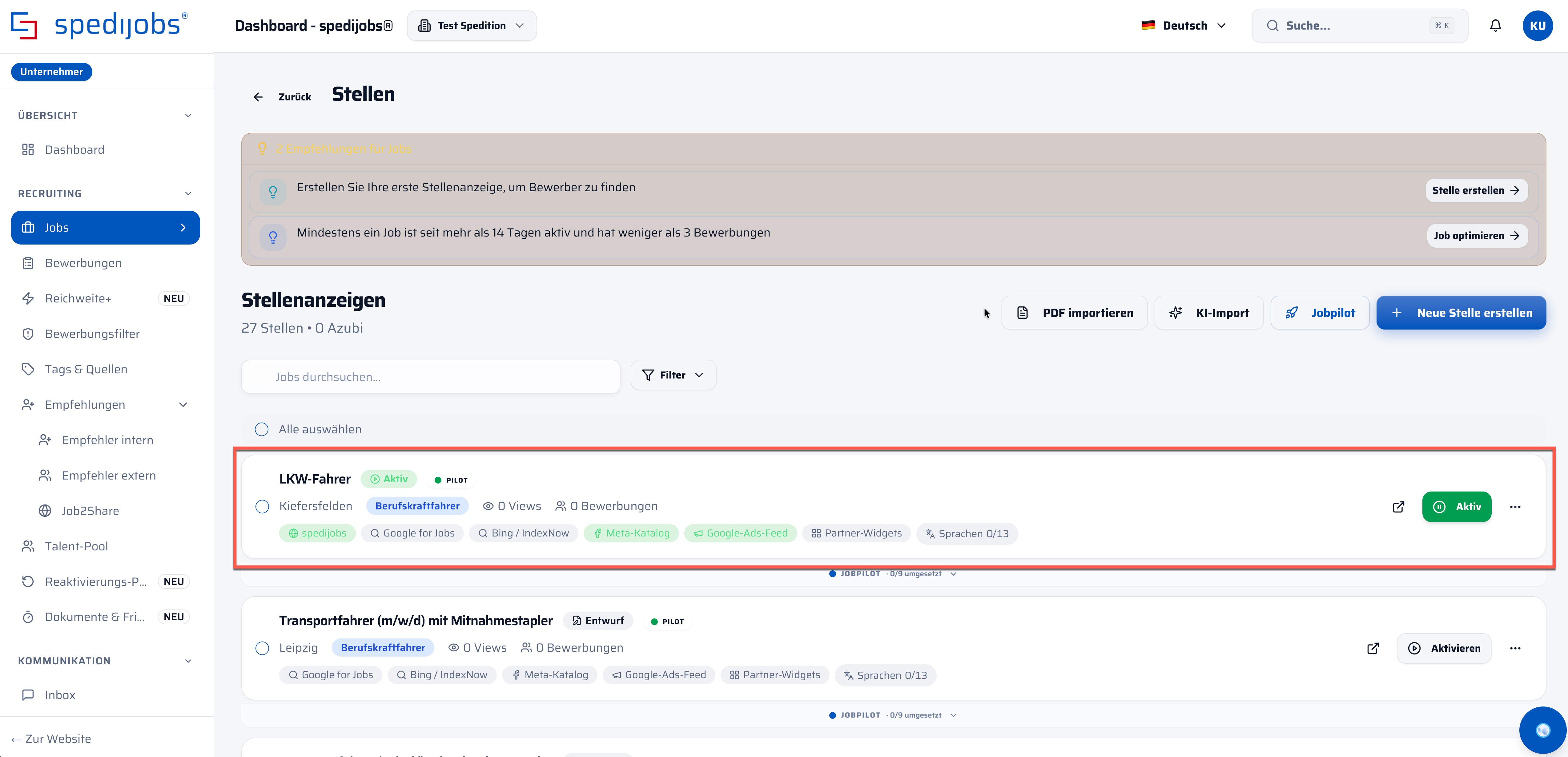This screenshot has height=757, width=1568.
Task: Open Inbox in the sidebar
Action: click(x=105, y=695)
